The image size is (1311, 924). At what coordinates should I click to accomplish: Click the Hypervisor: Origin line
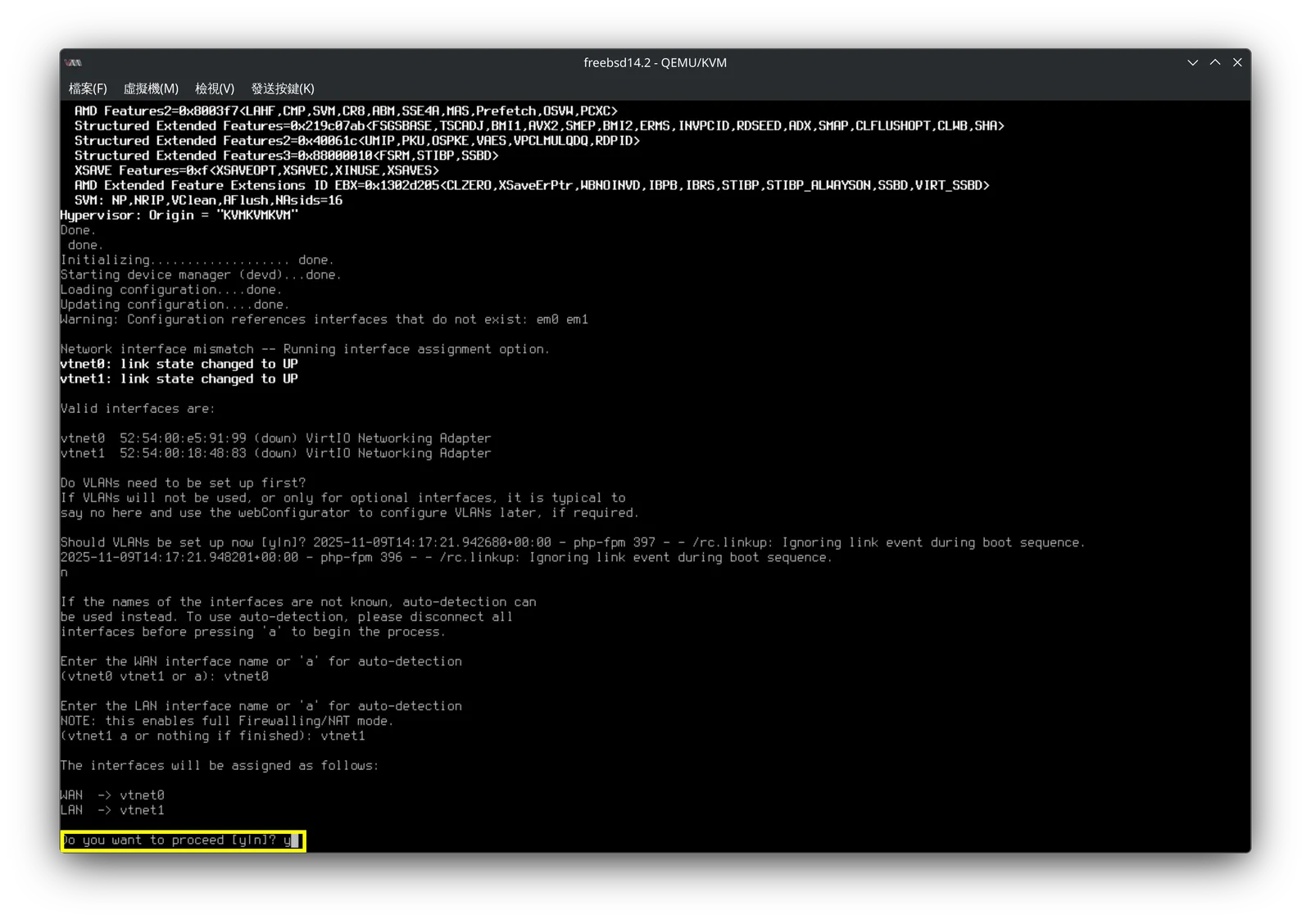pyautogui.click(x=179, y=215)
